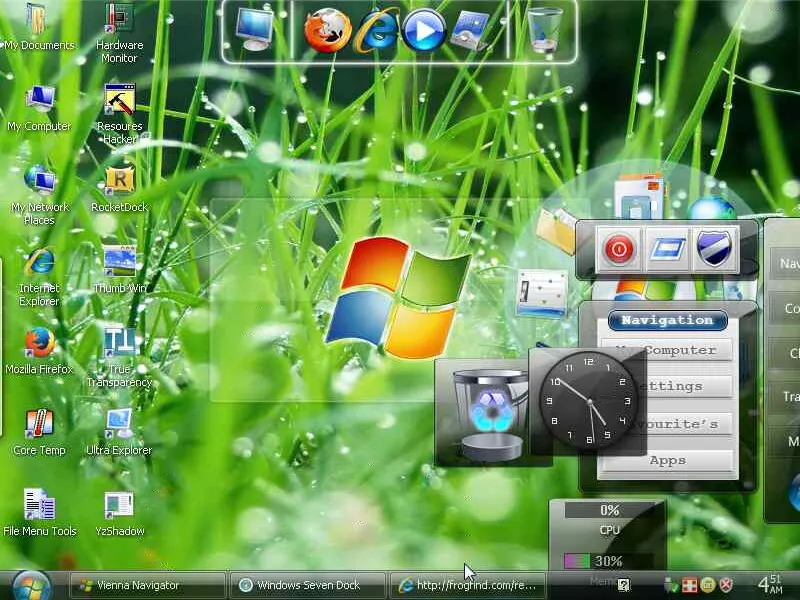Image resolution: width=800 pixels, height=600 pixels.
Task: Launch the Thumb Win shortcut
Action: coord(119,270)
